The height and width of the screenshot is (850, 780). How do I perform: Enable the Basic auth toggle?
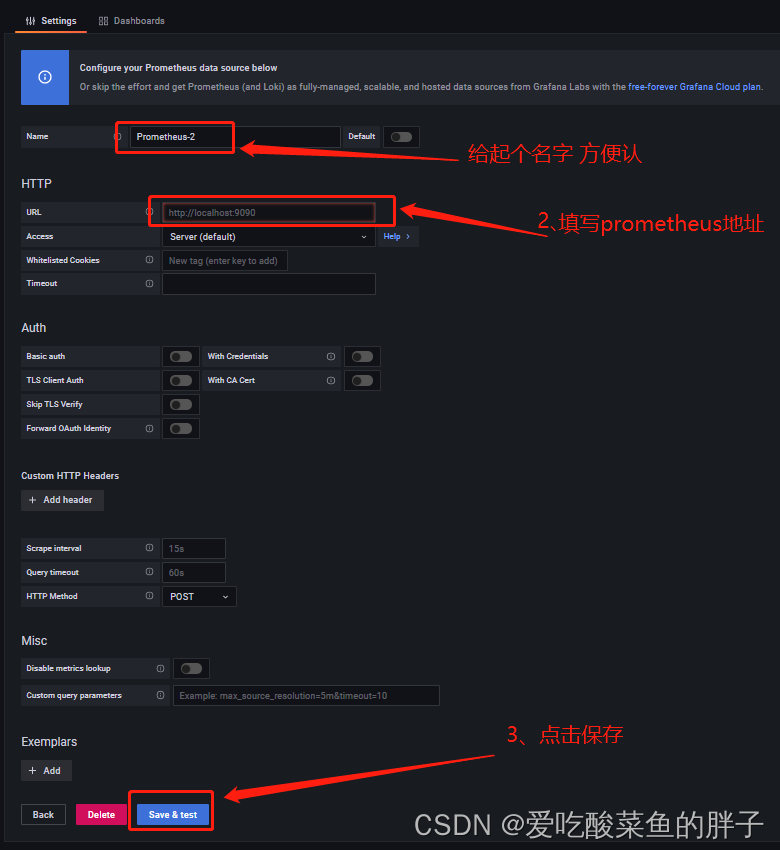181,357
